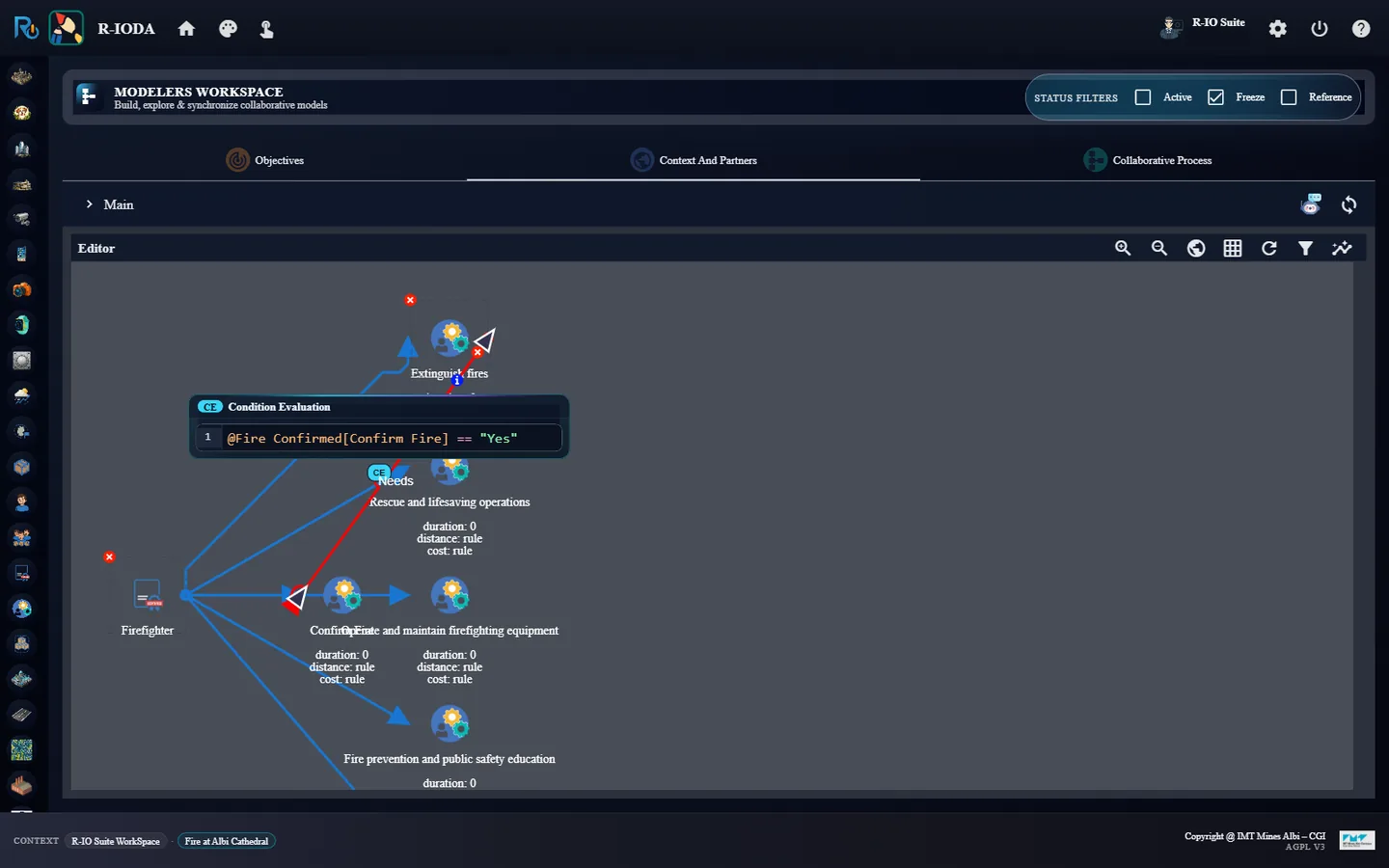Switch to Context And Partners tab

point(694,160)
